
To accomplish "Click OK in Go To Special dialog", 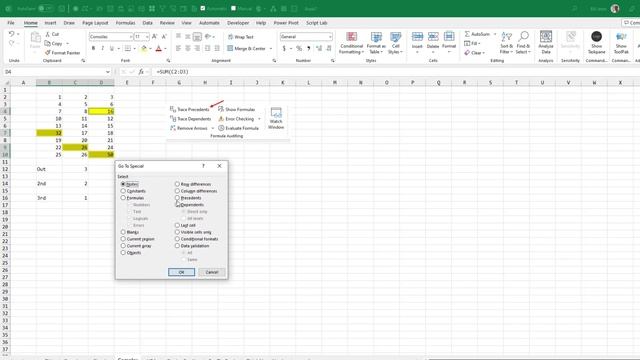I will (182, 272).
